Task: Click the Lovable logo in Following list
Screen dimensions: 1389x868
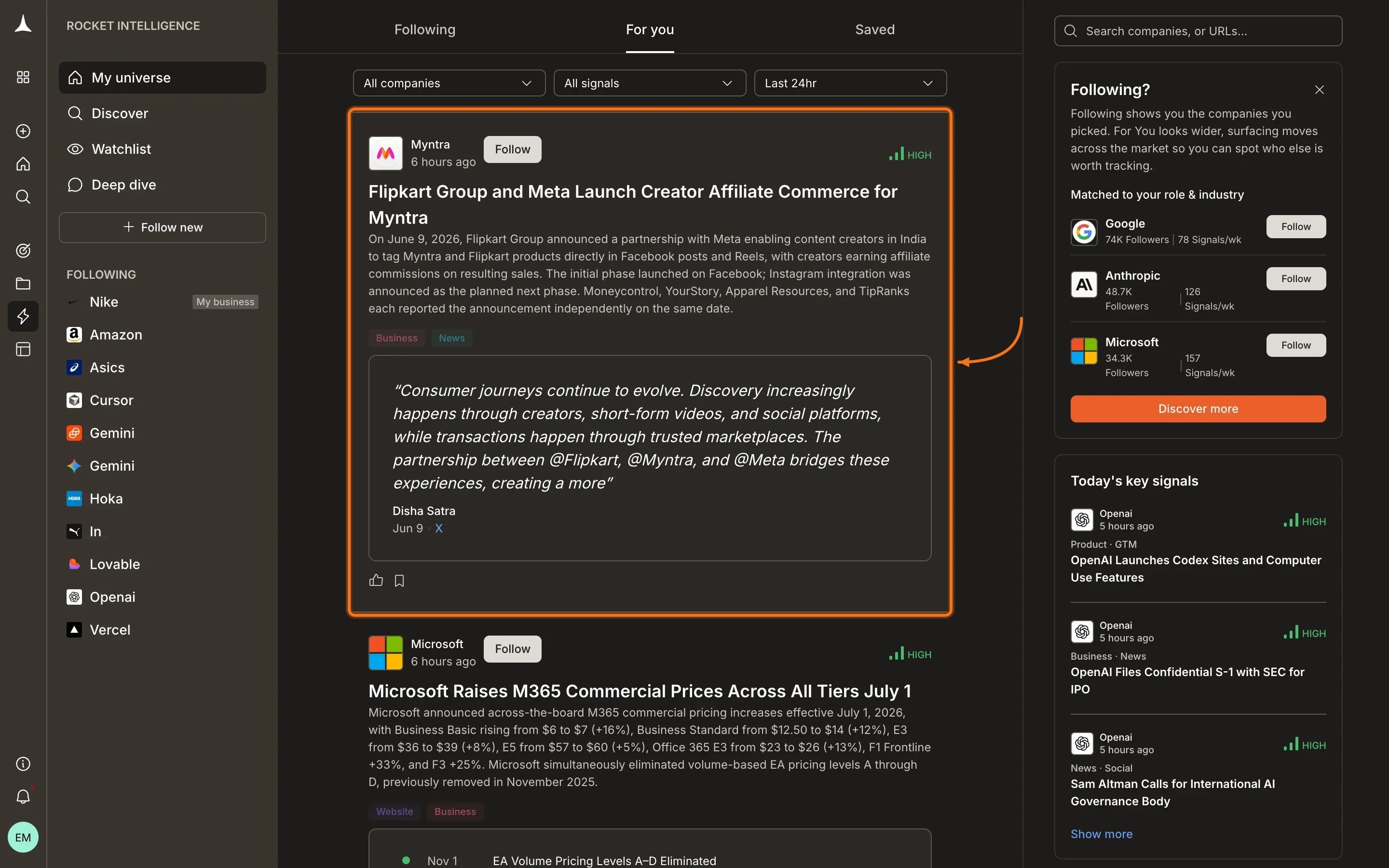Action: coord(74,564)
